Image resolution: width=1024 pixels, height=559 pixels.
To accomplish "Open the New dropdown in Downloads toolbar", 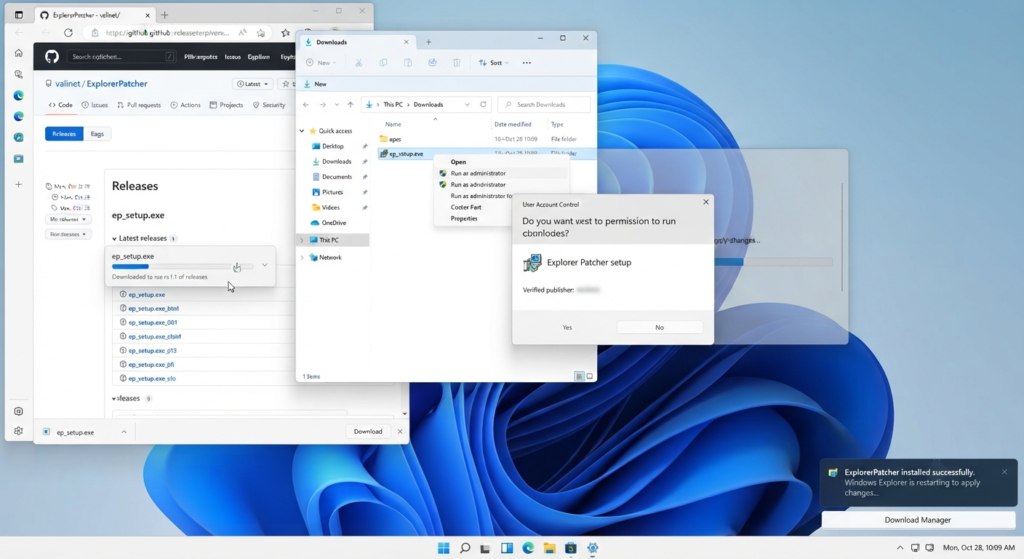I will pyautogui.click(x=321, y=63).
